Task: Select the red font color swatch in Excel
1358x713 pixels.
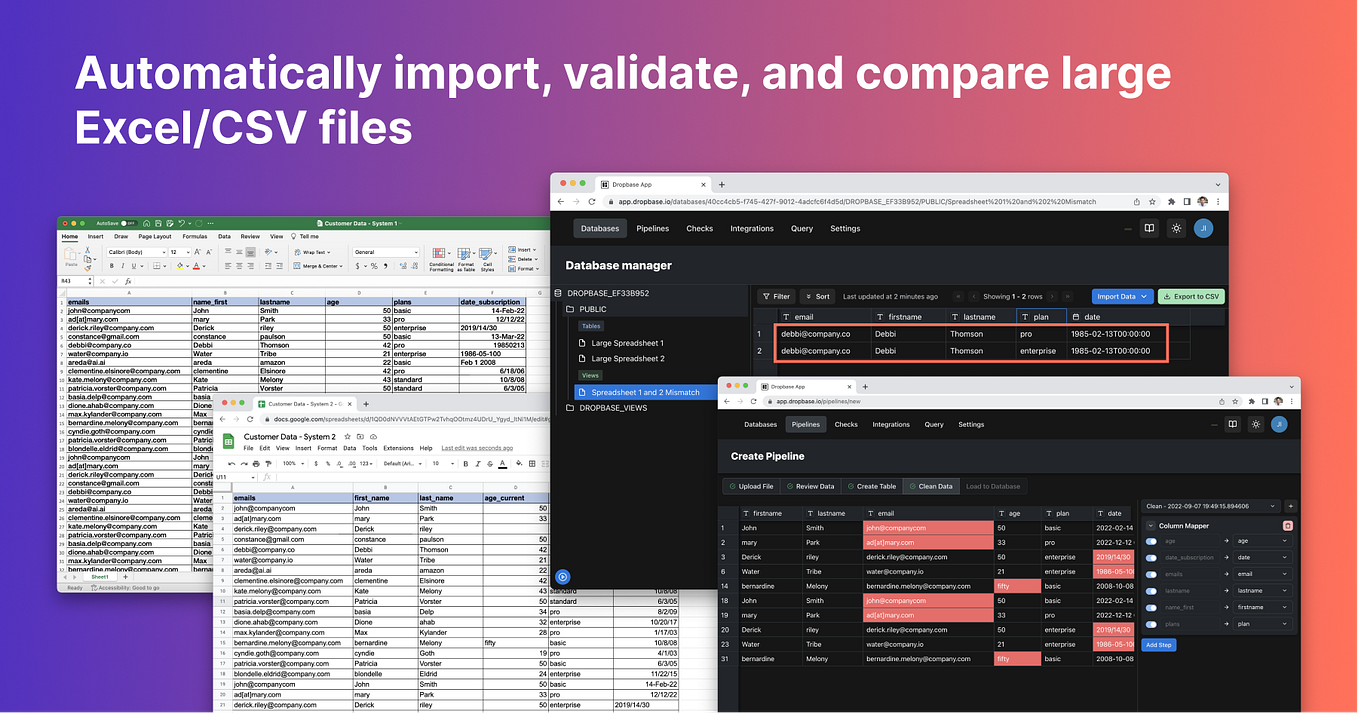Action: (196, 266)
